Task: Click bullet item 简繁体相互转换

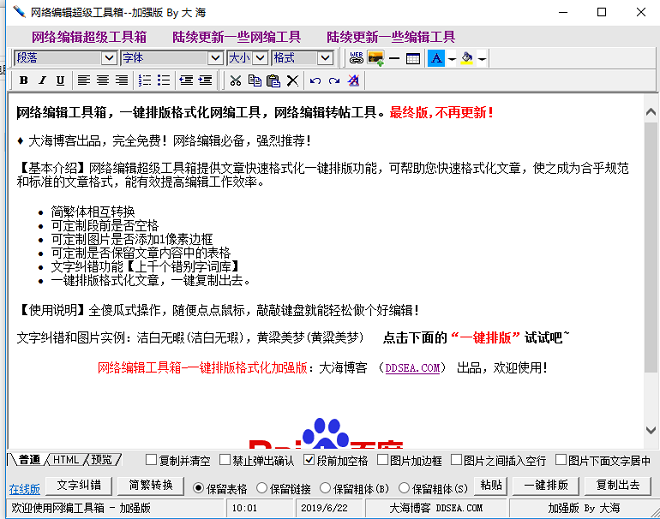Action: click(93, 211)
